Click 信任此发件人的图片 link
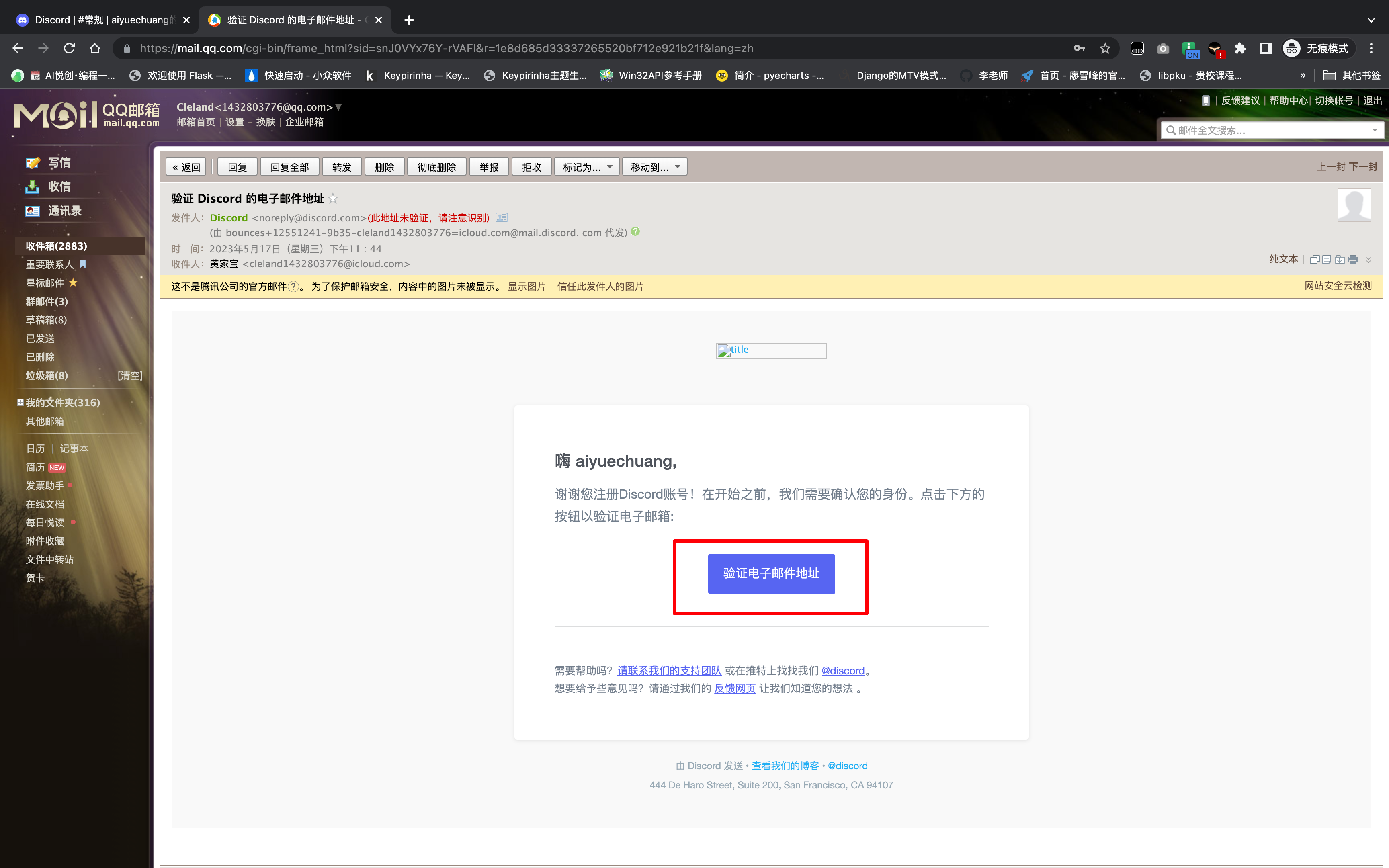Image resolution: width=1389 pixels, height=868 pixels. [x=600, y=287]
